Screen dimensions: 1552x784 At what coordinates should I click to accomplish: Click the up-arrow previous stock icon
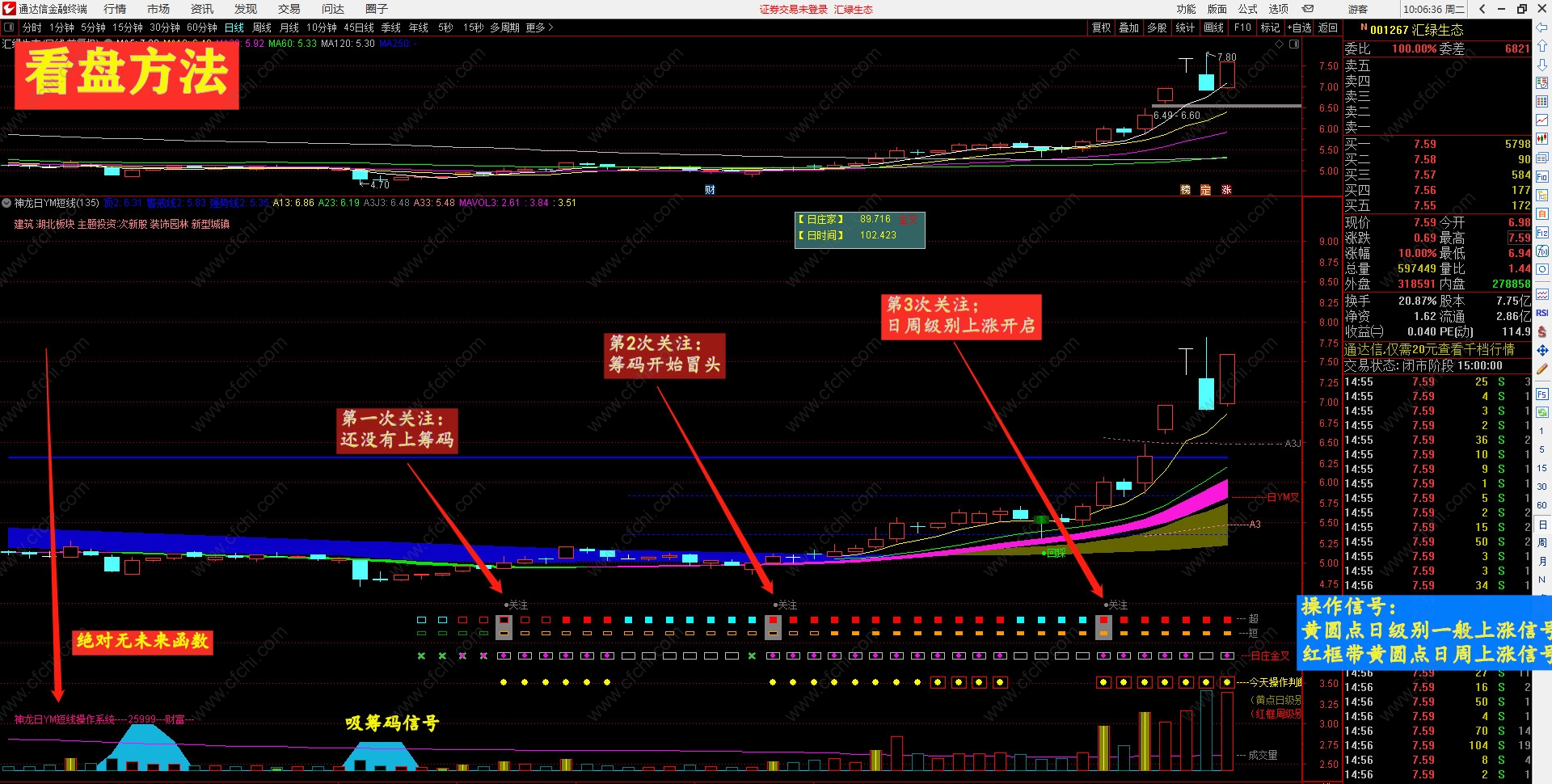coord(1542,46)
